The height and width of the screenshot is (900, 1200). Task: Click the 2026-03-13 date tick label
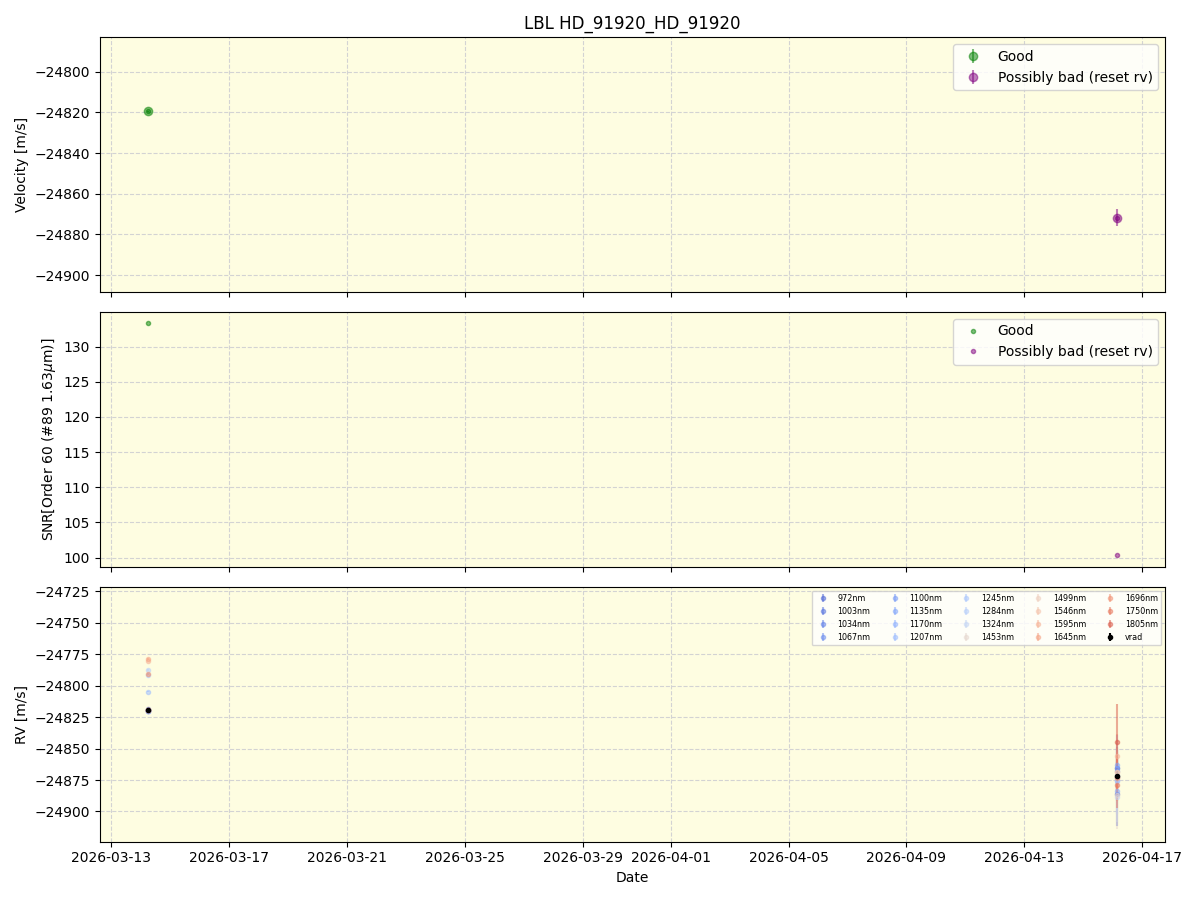[x=111, y=857]
